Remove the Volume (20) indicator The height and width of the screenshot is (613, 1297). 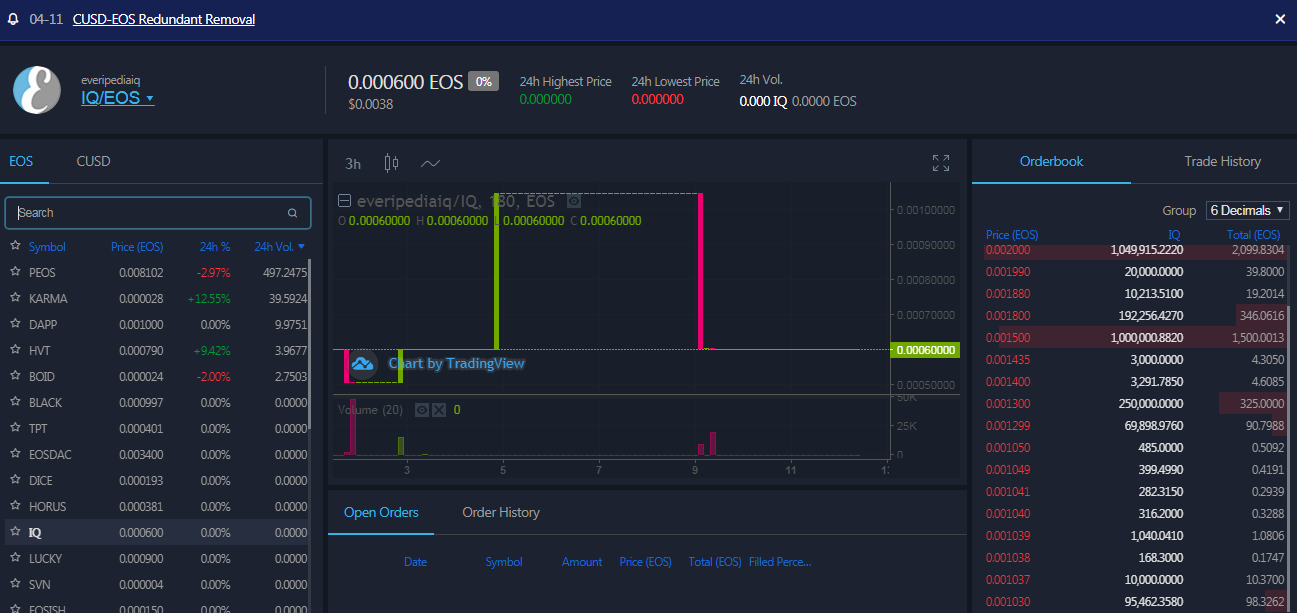439,410
